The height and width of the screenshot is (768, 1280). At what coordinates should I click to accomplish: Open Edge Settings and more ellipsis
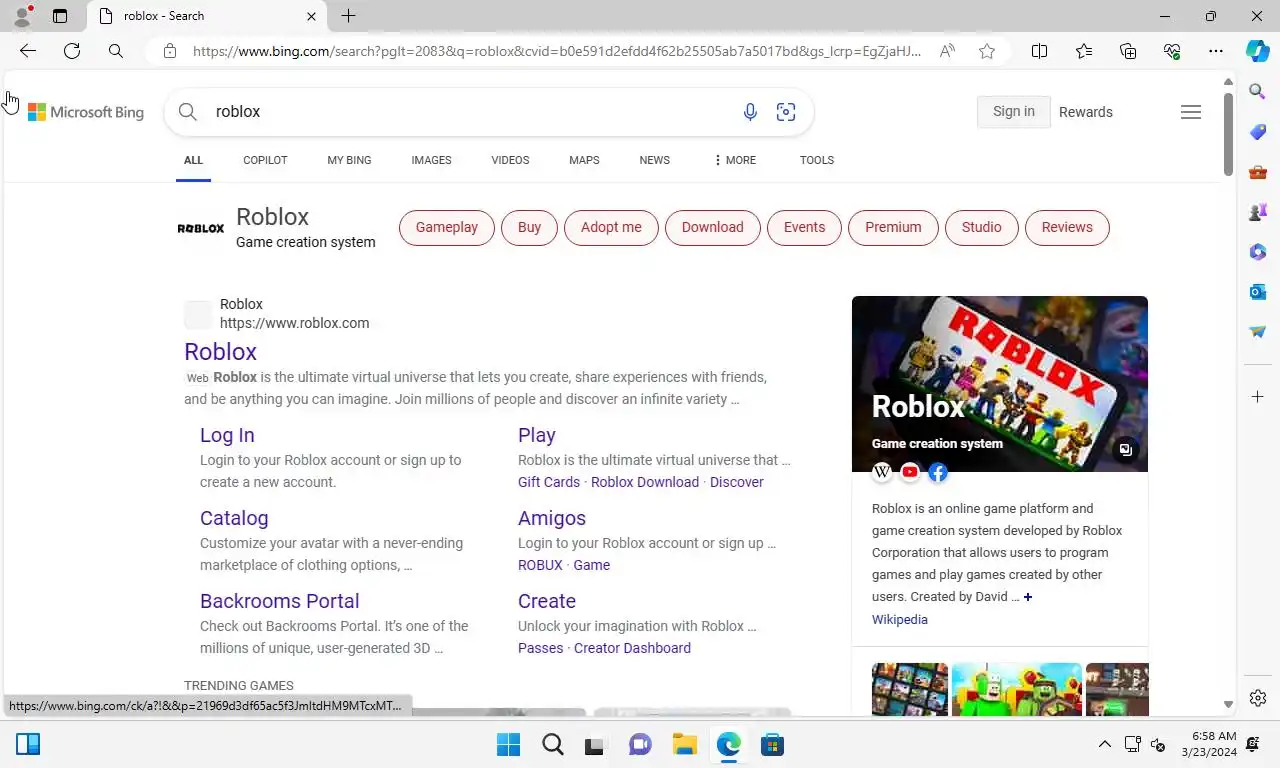click(x=1216, y=51)
